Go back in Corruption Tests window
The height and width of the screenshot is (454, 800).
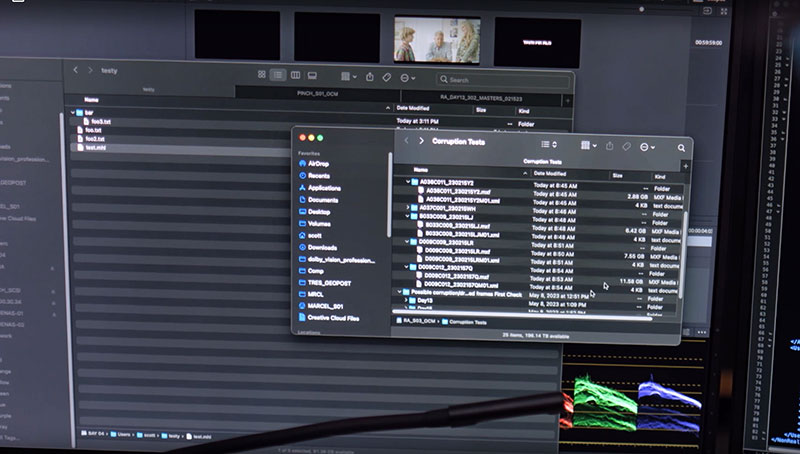pyautogui.click(x=405, y=142)
